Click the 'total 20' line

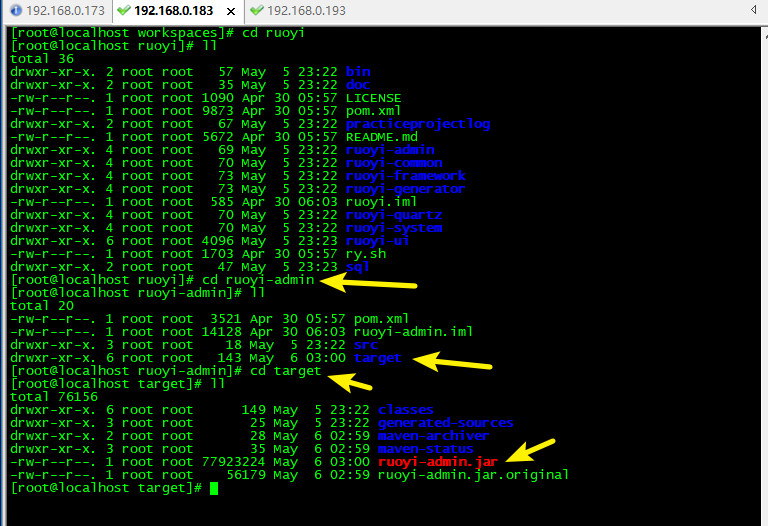(x=42, y=306)
